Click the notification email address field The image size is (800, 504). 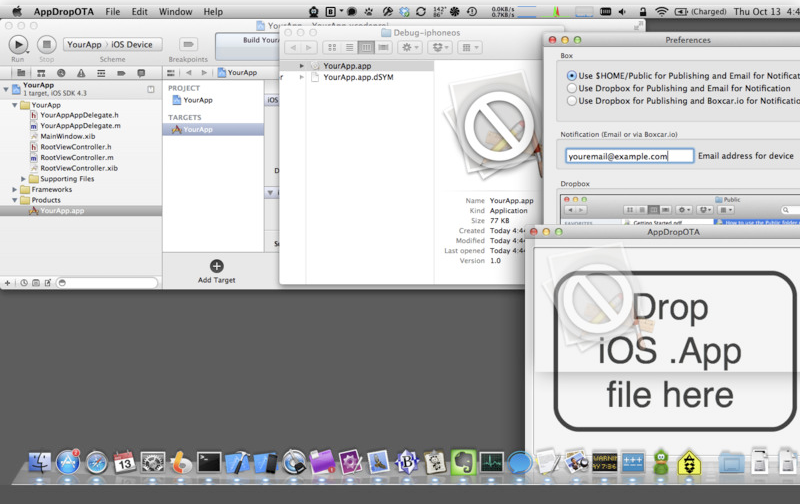tap(630, 156)
